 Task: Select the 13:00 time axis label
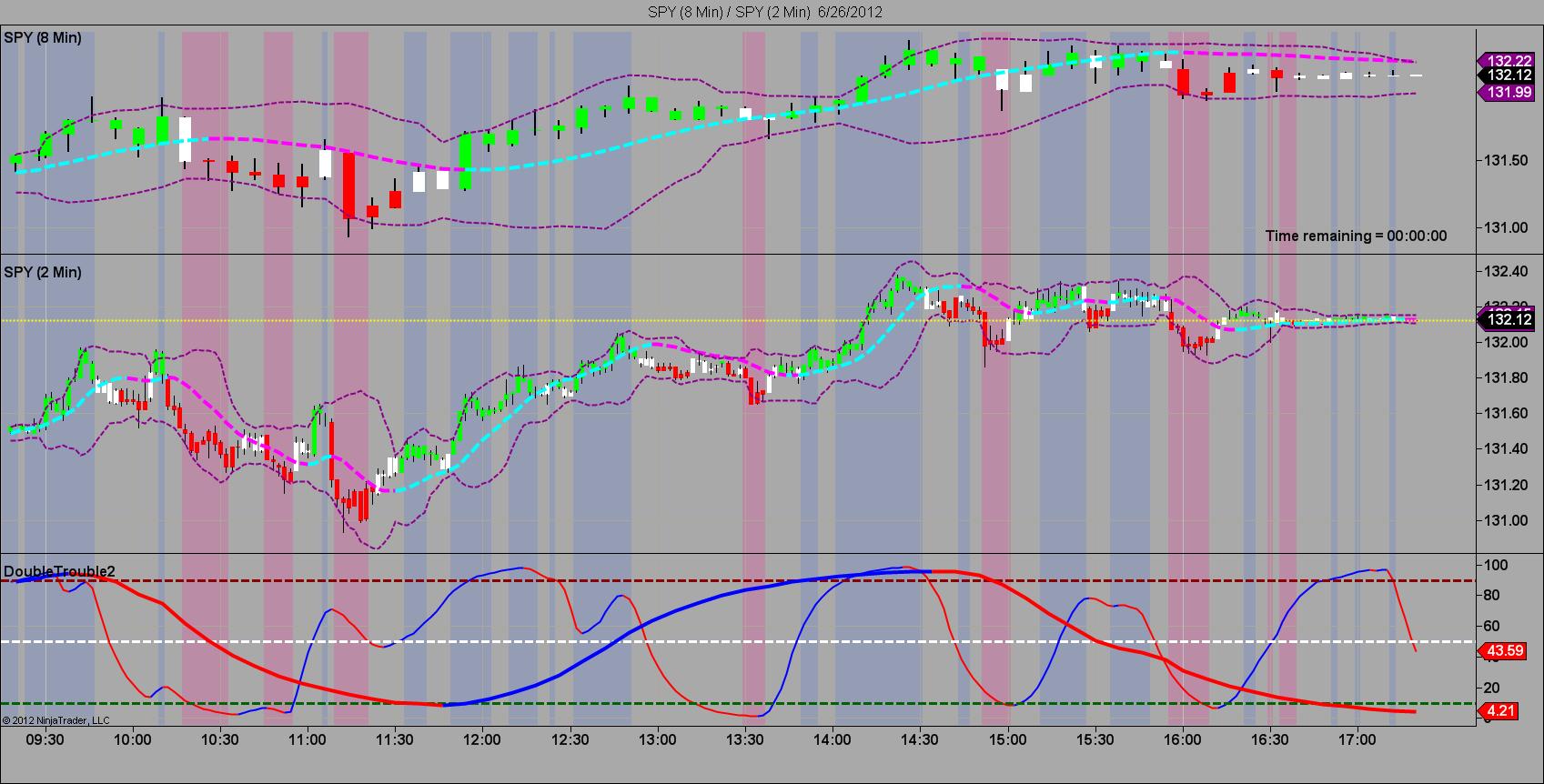(657, 739)
